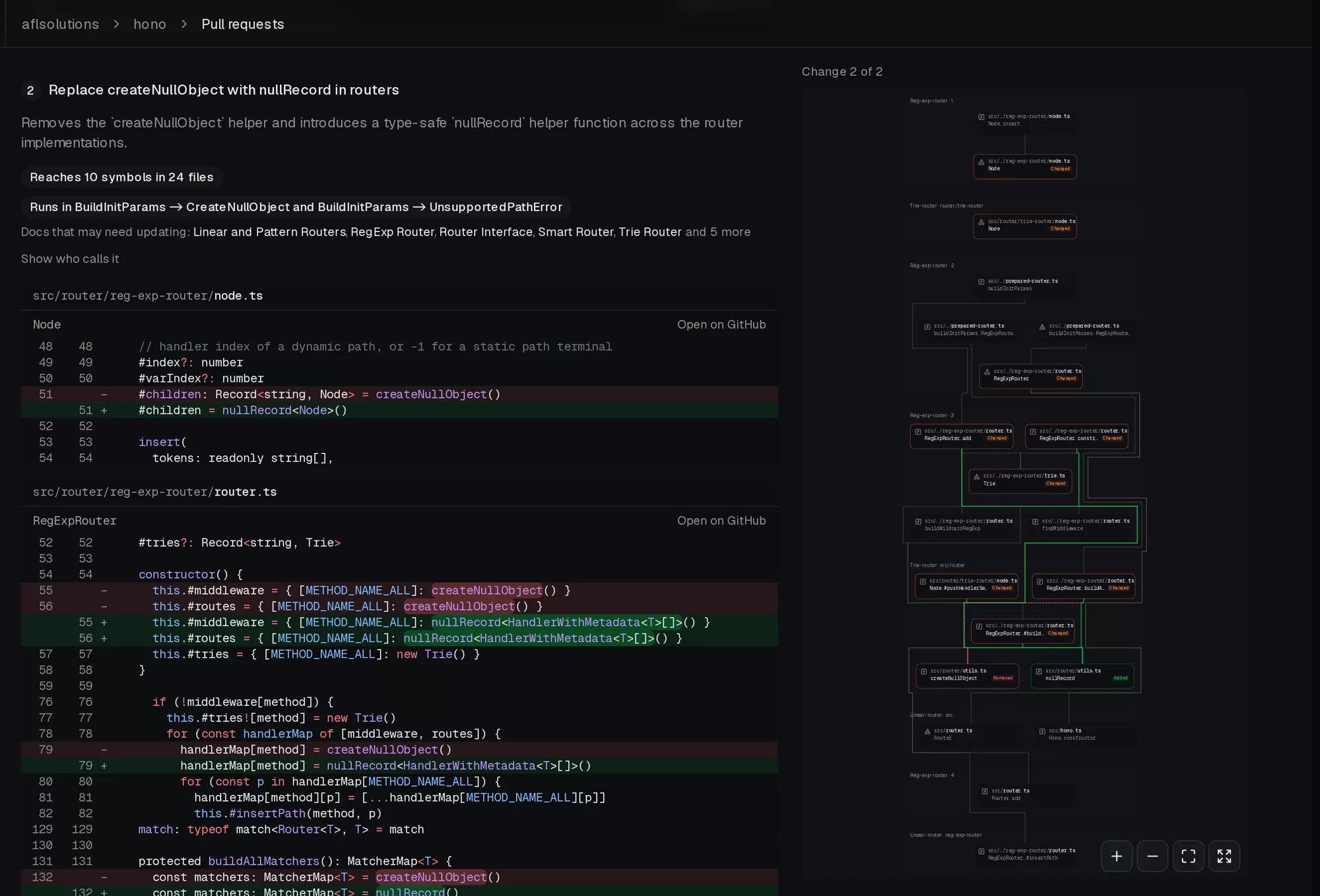Viewport: 1320px width, 896px height.
Task: Zoom out of the dependency graph
Action: tap(1152, 856)
